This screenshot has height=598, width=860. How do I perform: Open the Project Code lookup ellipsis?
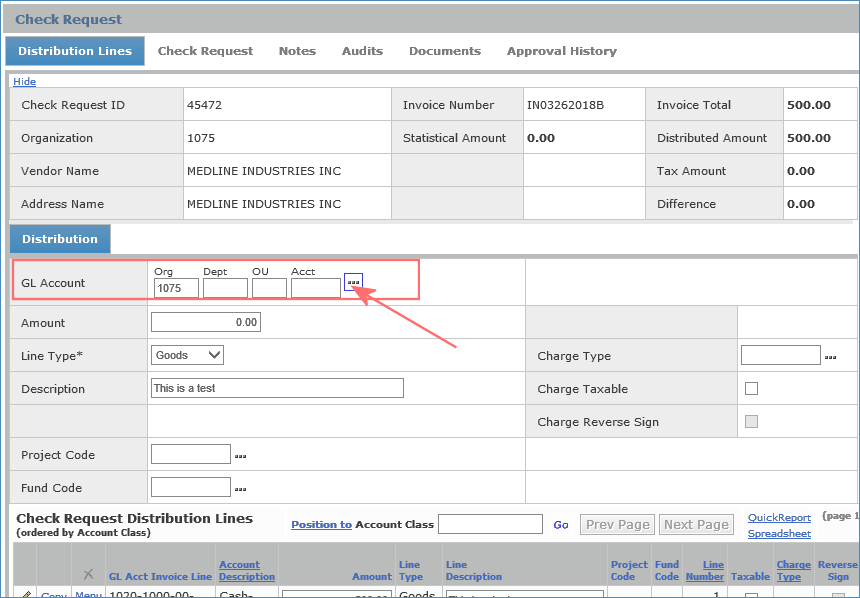coord(240,456)
